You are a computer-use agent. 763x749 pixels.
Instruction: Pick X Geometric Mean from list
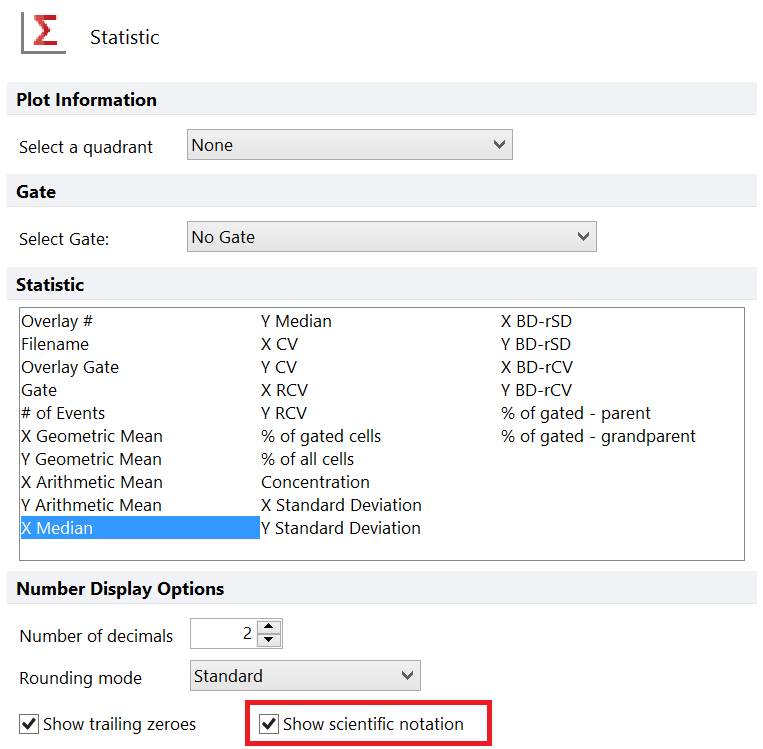[92, 436]
